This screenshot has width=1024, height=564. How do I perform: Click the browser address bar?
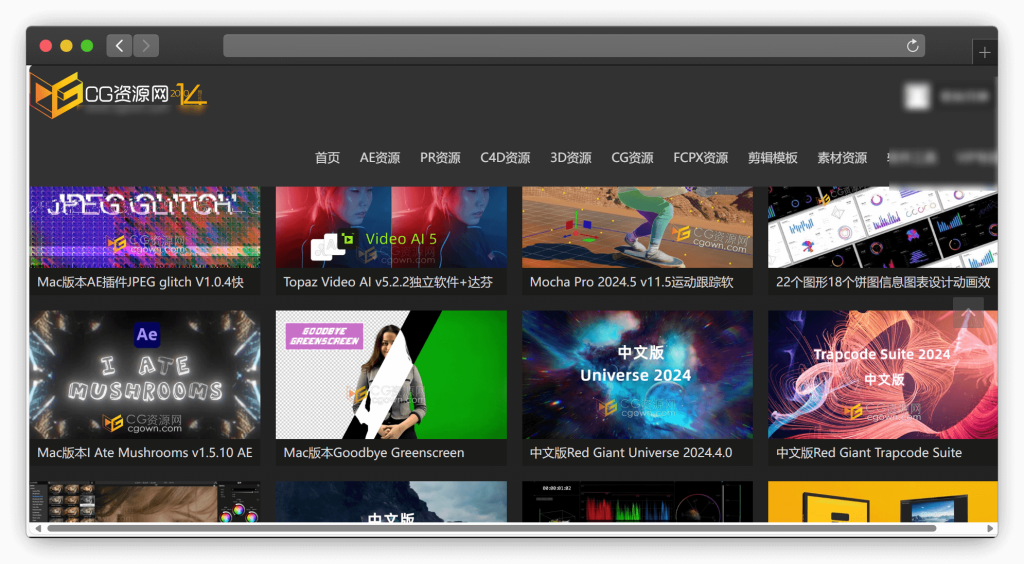click(560, 46)
